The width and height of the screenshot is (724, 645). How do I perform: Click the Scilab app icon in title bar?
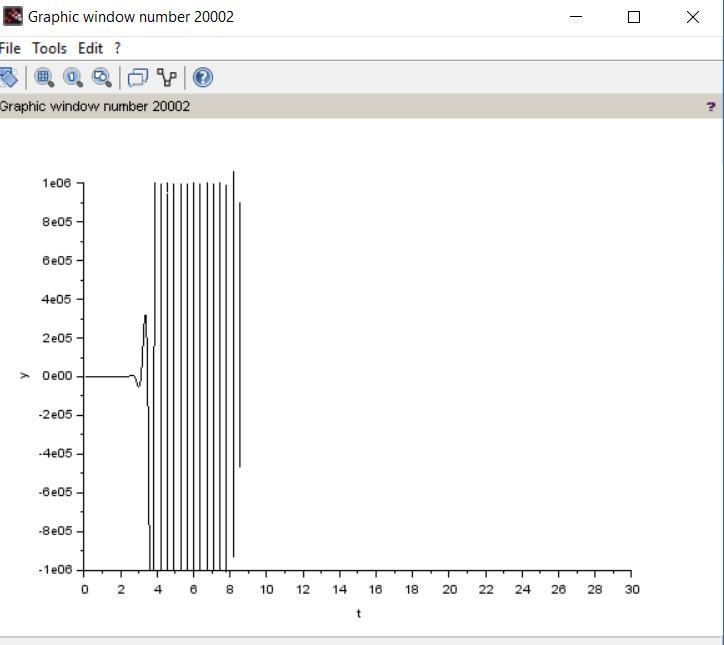(x=12, y=17)
